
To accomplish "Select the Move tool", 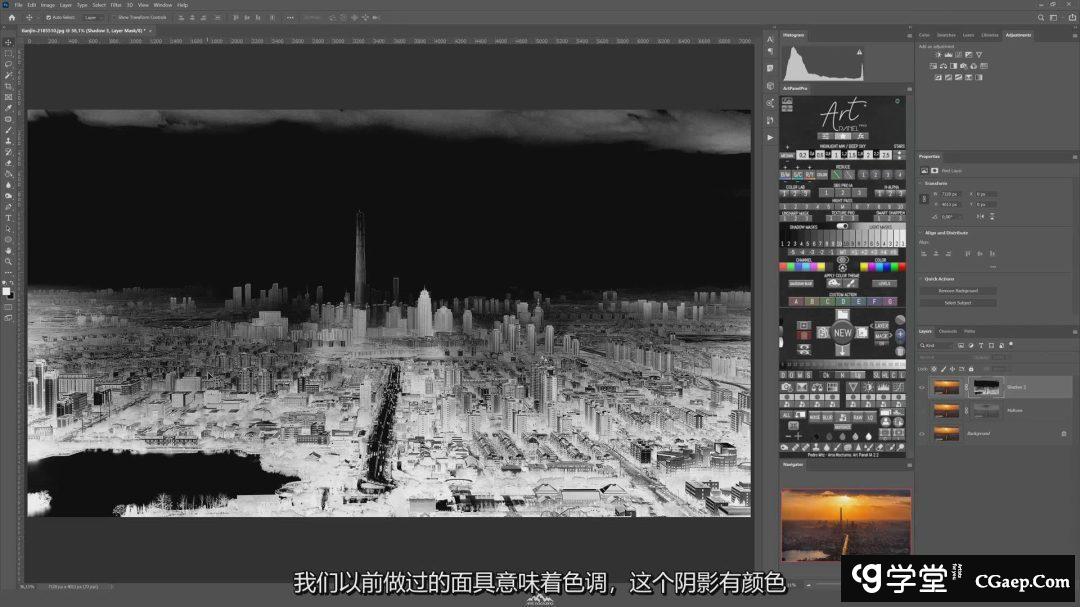I will click(8, 42).
